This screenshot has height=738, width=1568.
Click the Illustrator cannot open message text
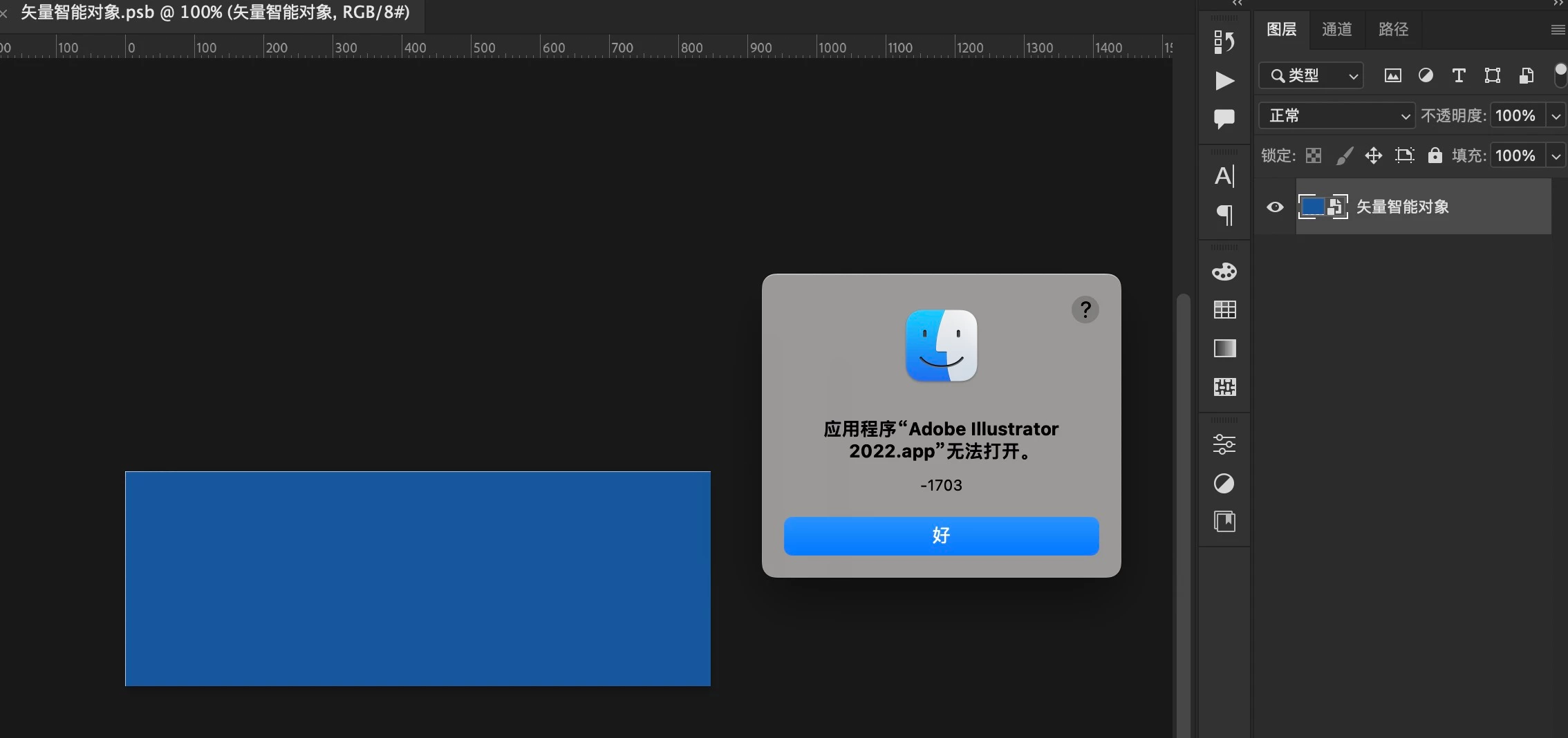coord(941,440)
